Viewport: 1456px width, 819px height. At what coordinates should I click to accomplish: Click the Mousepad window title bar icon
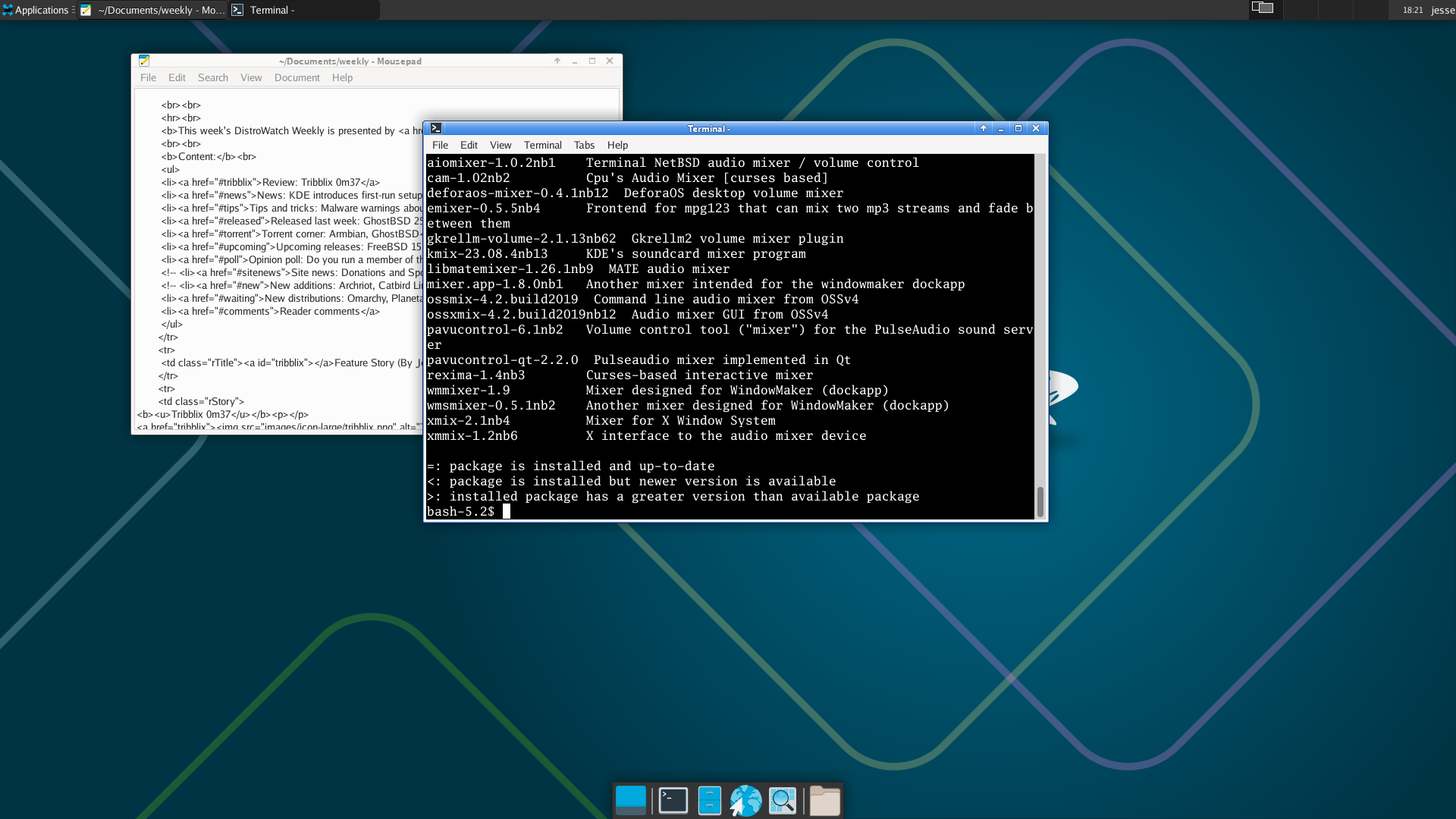144,61
